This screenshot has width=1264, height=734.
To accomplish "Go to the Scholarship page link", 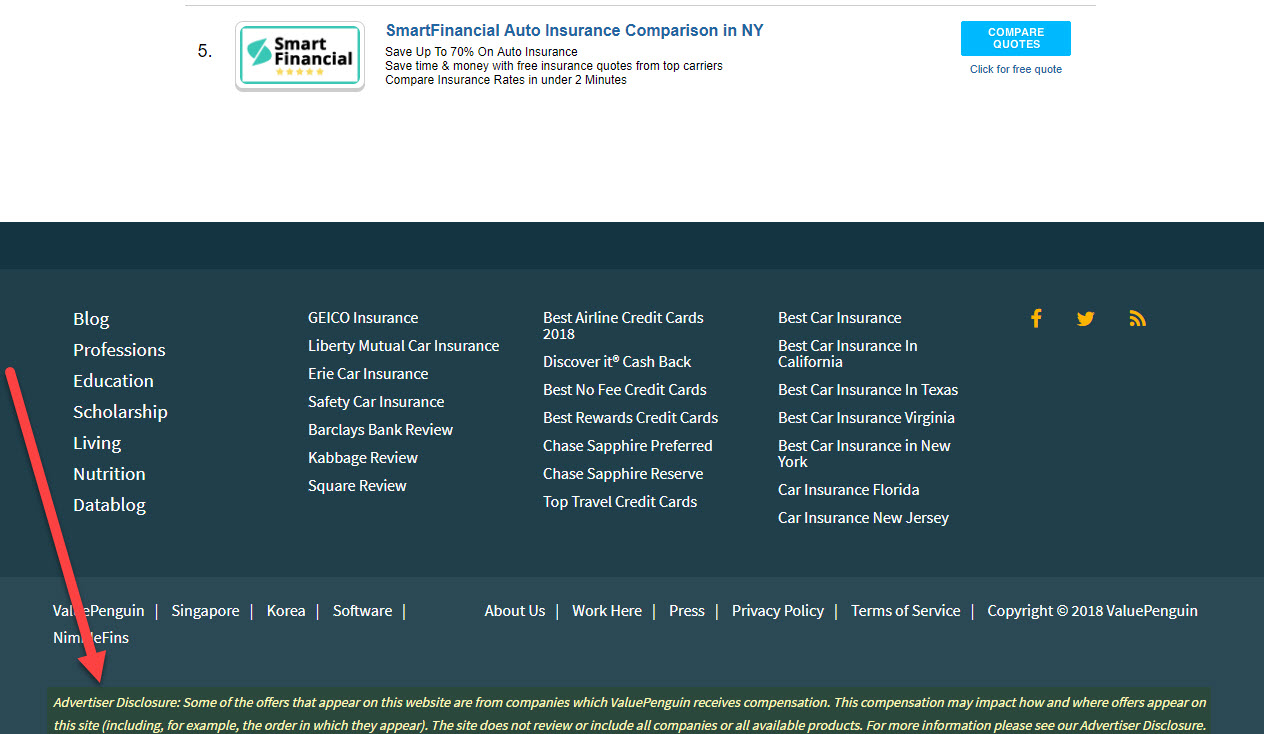I will pos(120,412).
